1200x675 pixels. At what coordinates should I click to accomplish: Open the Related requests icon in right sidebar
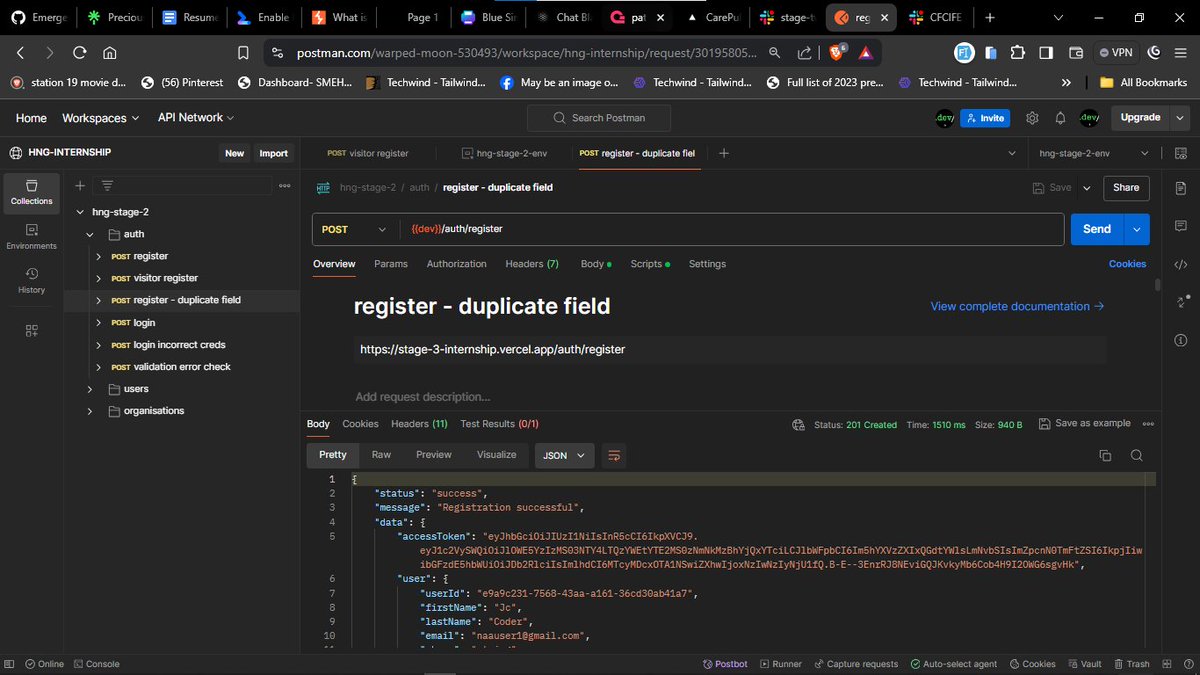pyautogui.click(x=1181, y=302)
